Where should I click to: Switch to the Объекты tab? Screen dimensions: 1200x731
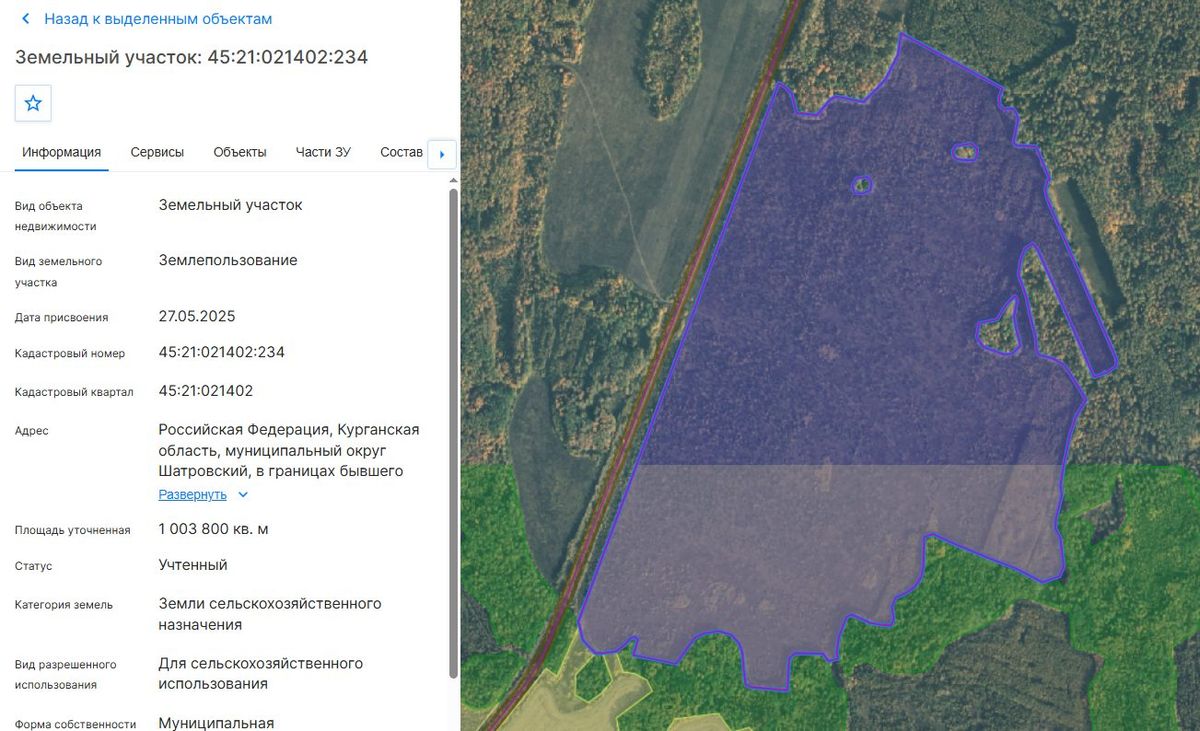[x=240, y=152]
